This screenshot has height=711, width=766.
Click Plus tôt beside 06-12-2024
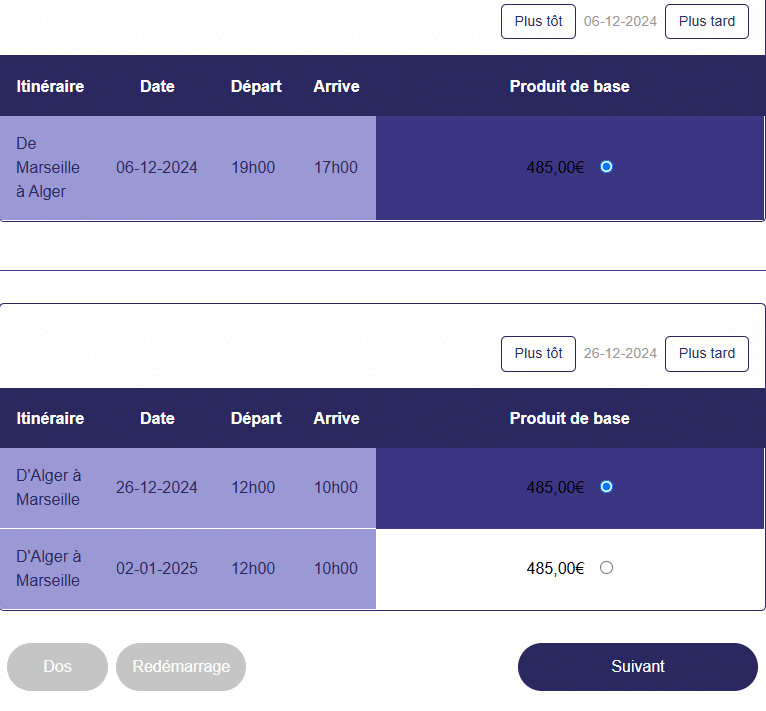[x=538, y=22]
